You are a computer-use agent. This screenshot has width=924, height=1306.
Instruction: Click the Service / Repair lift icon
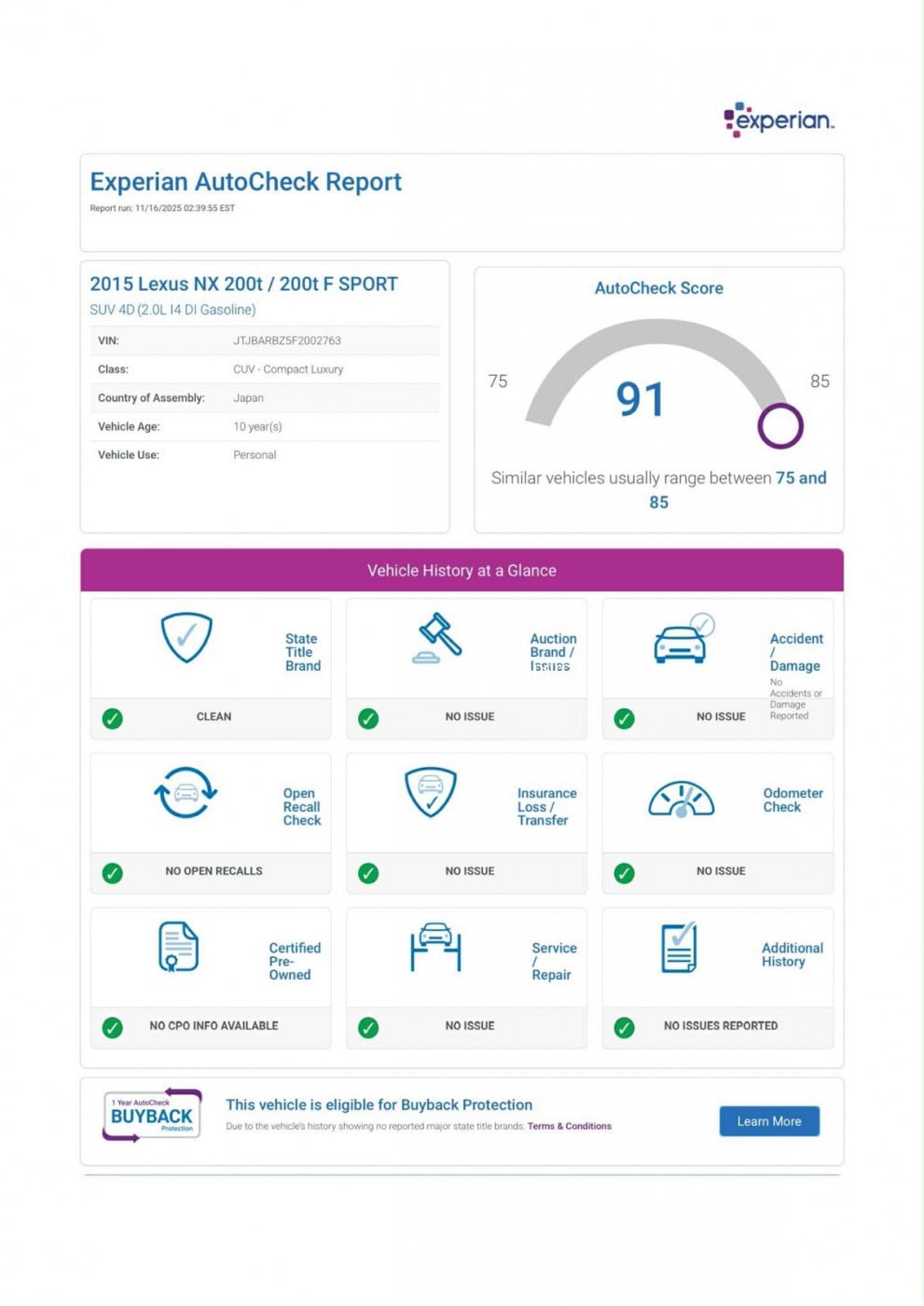click(435, 947)
